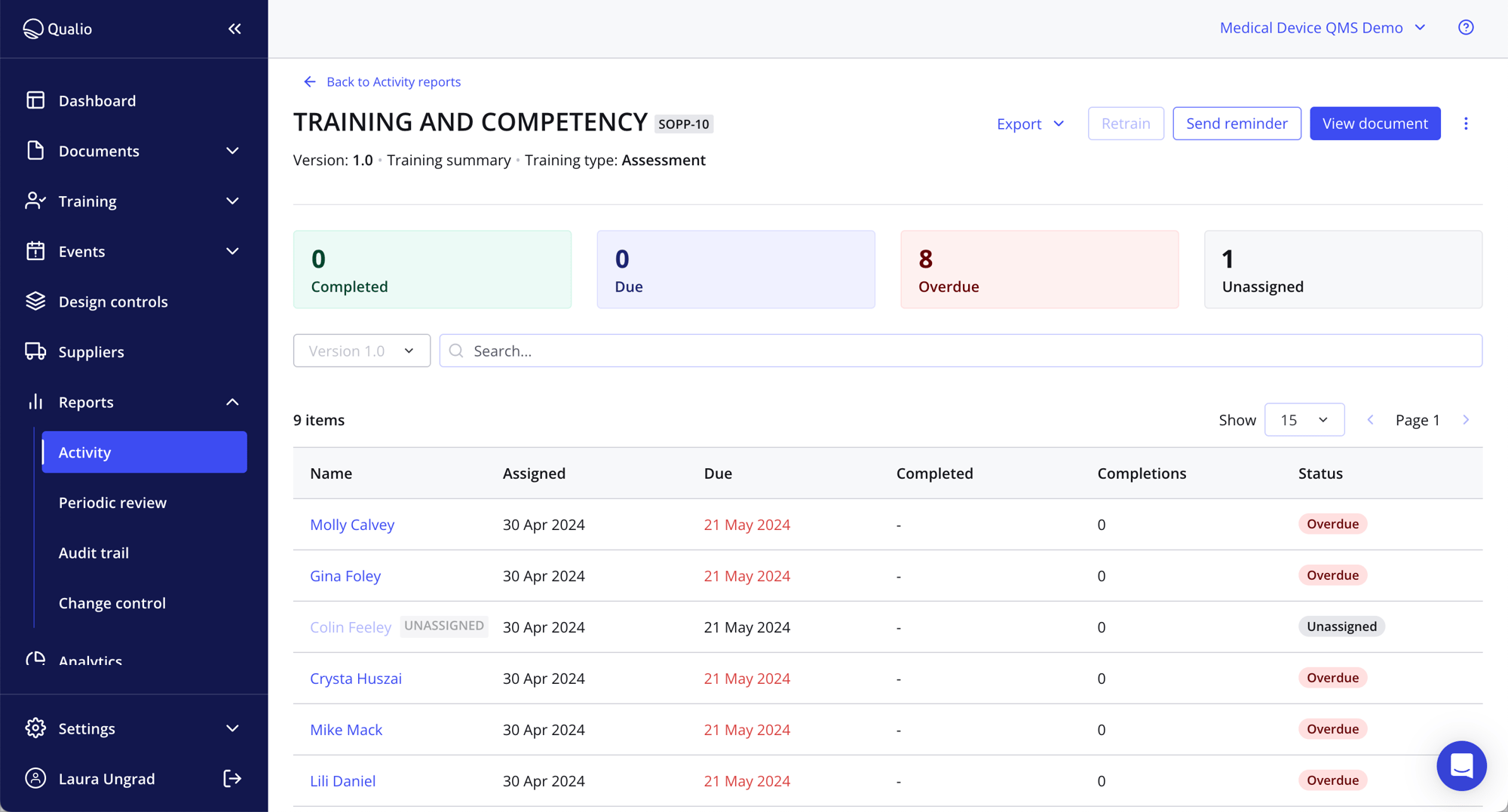
Task: Click the Design controls layers icon
Action: [x=35, y=302]
